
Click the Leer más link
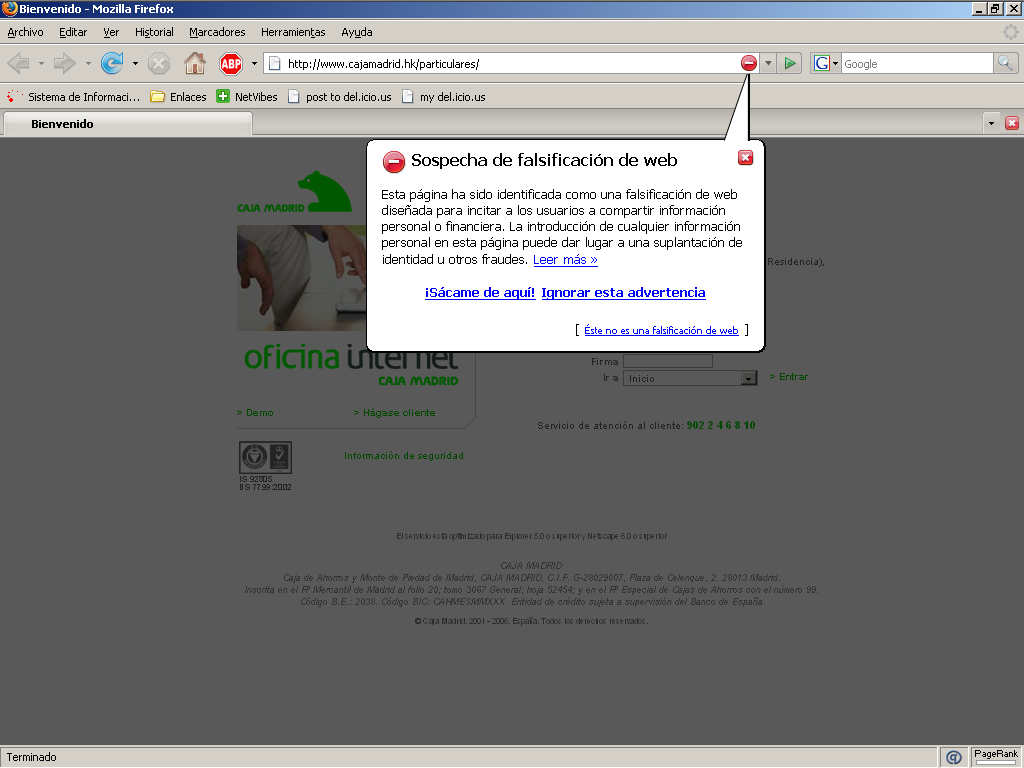click(565, 260)
